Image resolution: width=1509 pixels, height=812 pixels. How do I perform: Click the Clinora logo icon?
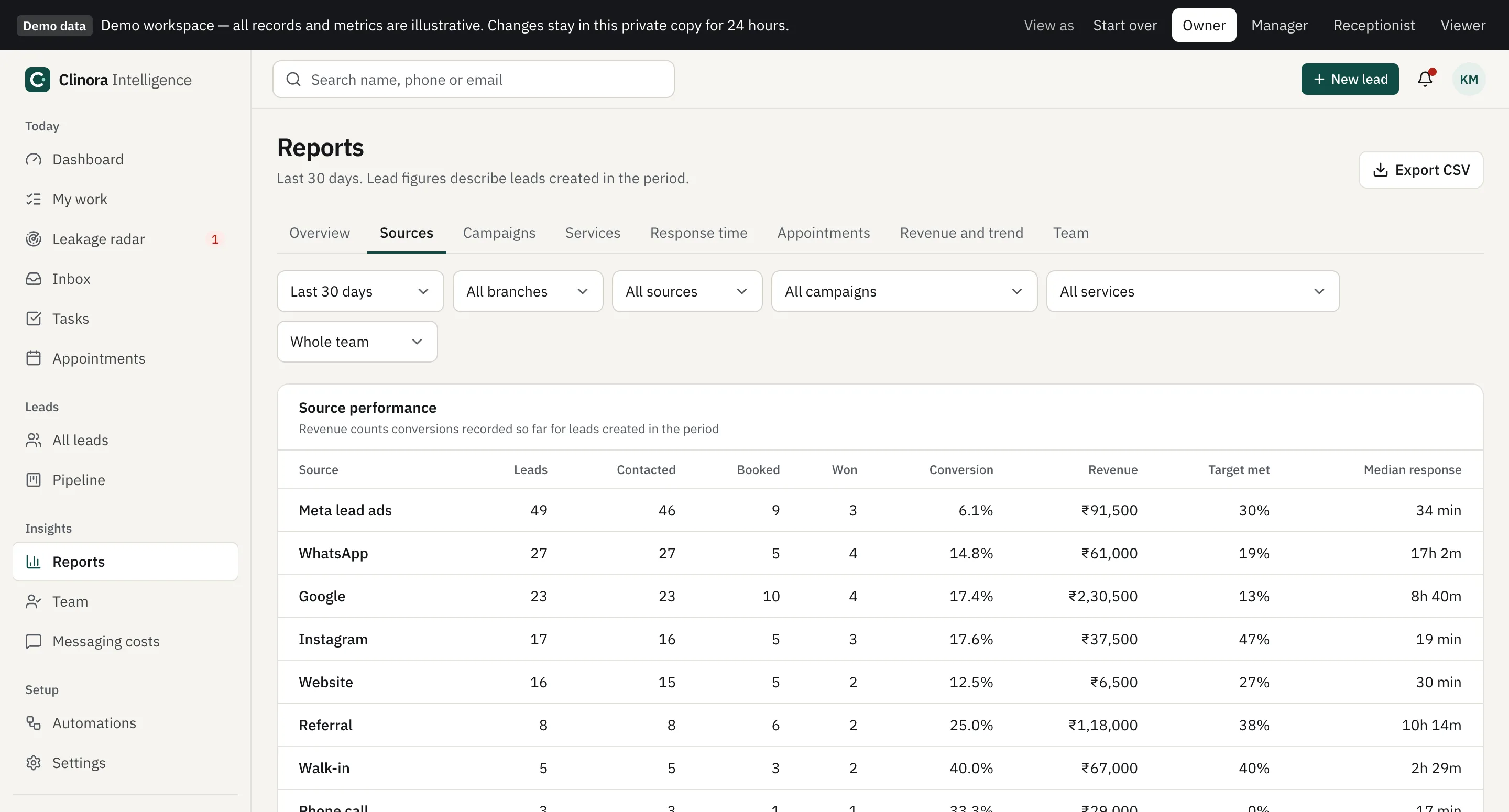tap(38, 80)
